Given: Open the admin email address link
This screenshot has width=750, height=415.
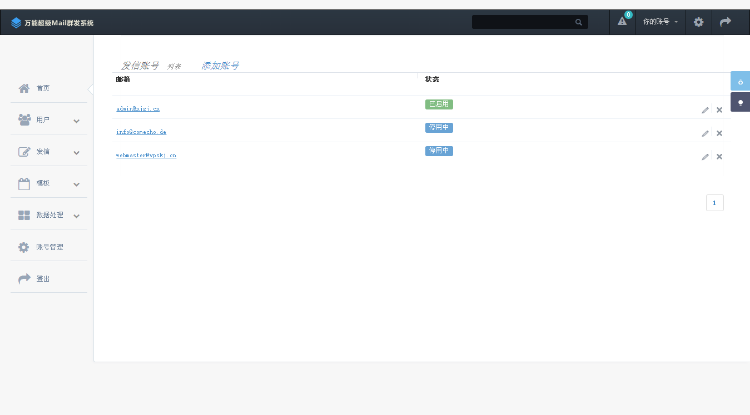Looking at the screenshot, I should tap(138, 109).
